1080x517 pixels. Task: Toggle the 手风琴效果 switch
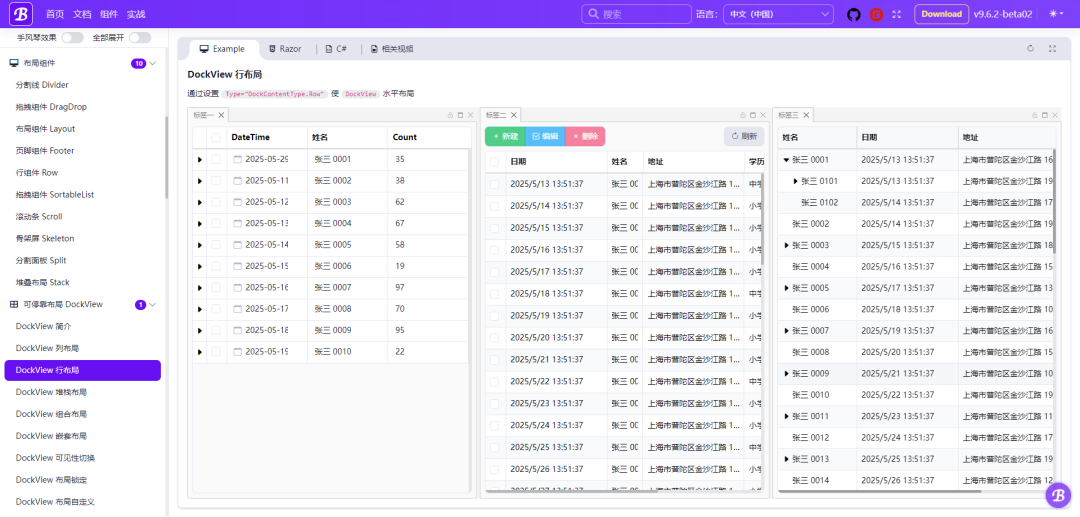click(x=72, y=37)
